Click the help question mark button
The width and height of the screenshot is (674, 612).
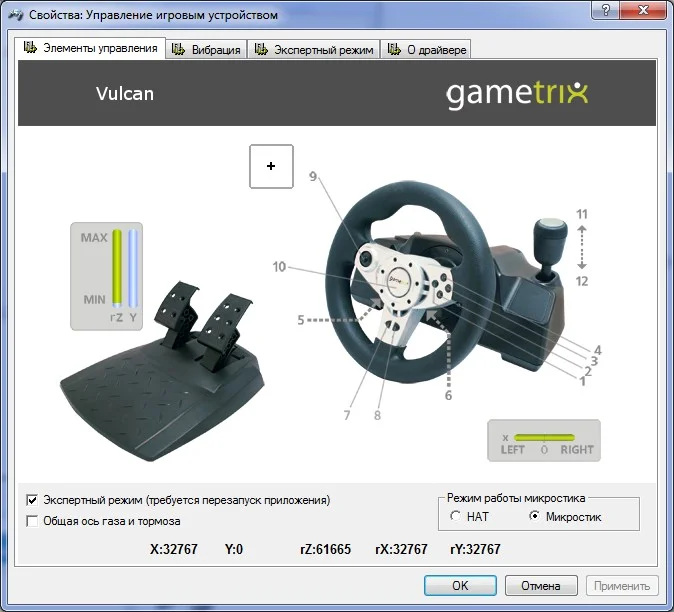coord(605,9)
